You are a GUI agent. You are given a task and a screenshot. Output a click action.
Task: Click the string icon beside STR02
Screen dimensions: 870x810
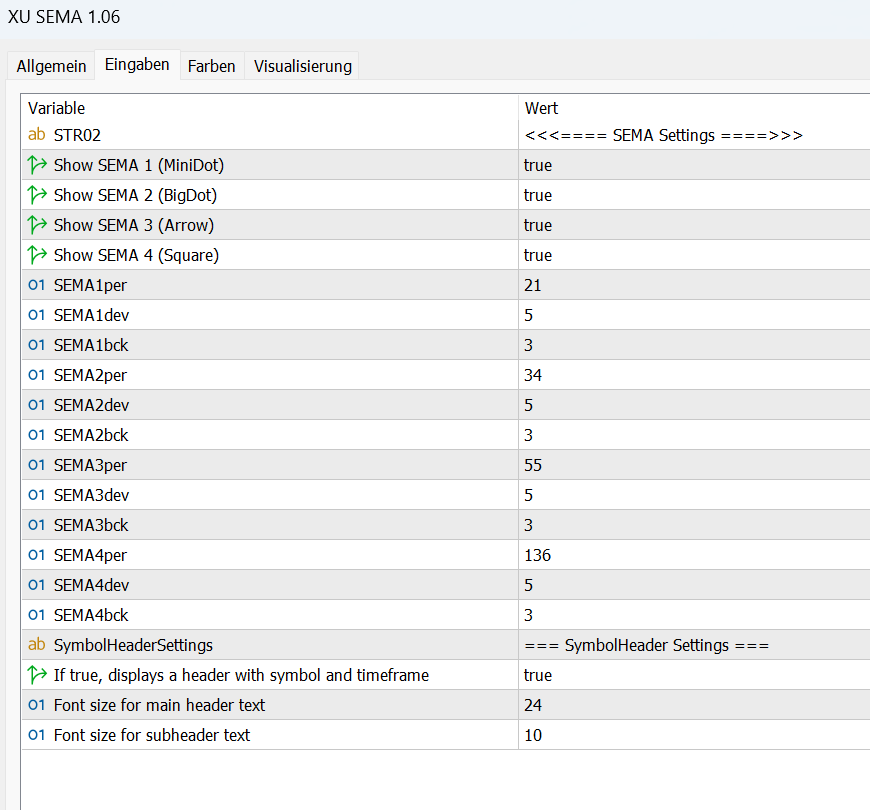coord(37,135)
